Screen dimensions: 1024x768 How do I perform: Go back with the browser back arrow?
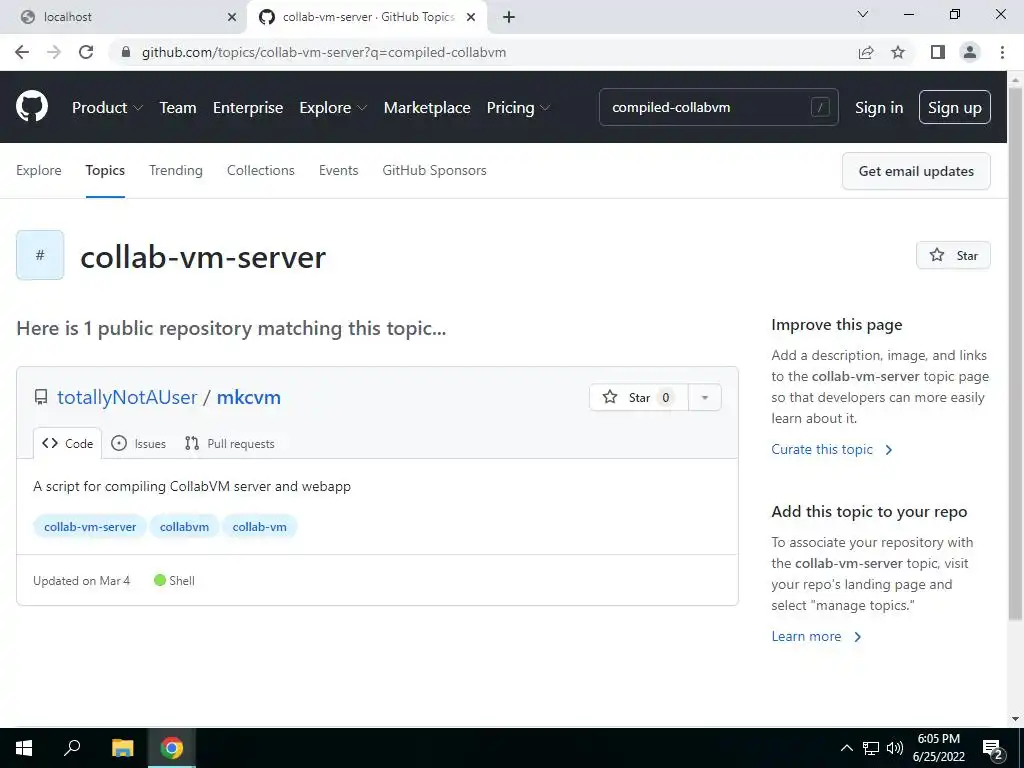[x=22, y=52]
